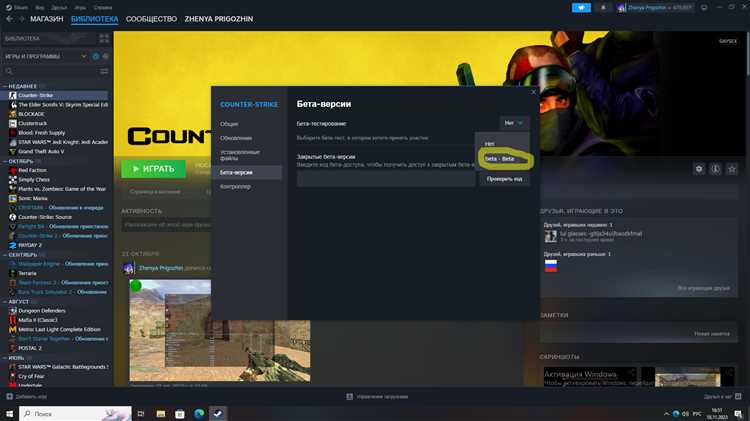Collapse the СЕНТЯБРЬ section

[5, 255]
